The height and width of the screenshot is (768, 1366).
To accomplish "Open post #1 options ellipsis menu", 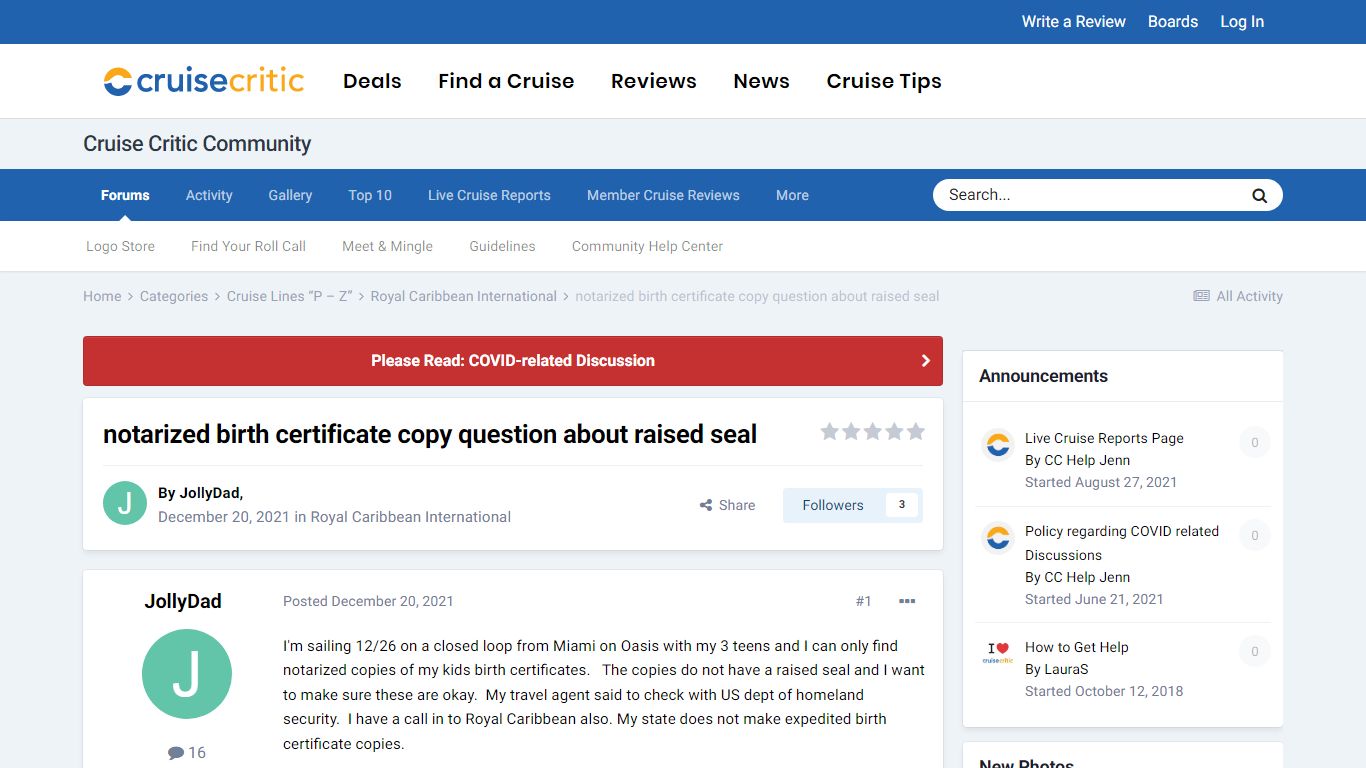I will pyautogui.click(x=907, y=601).
